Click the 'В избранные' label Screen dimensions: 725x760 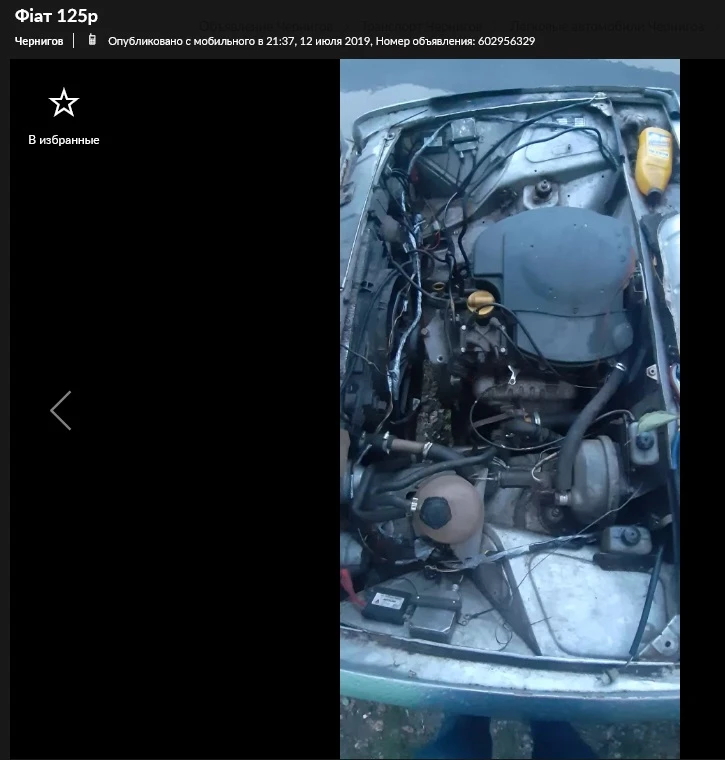tap(63, 140)
